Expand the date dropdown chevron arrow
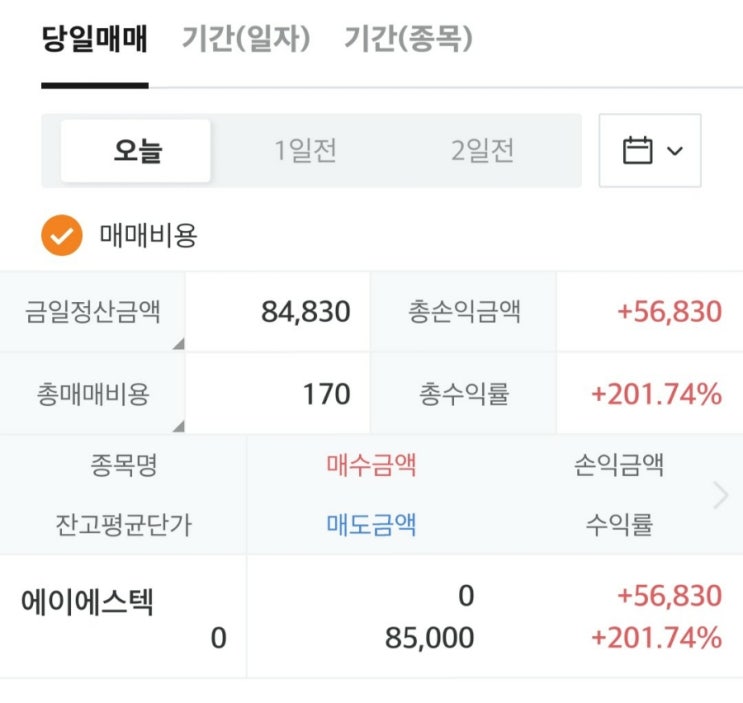Viewport: 743px width, 703px height. [x=675, y=151]
